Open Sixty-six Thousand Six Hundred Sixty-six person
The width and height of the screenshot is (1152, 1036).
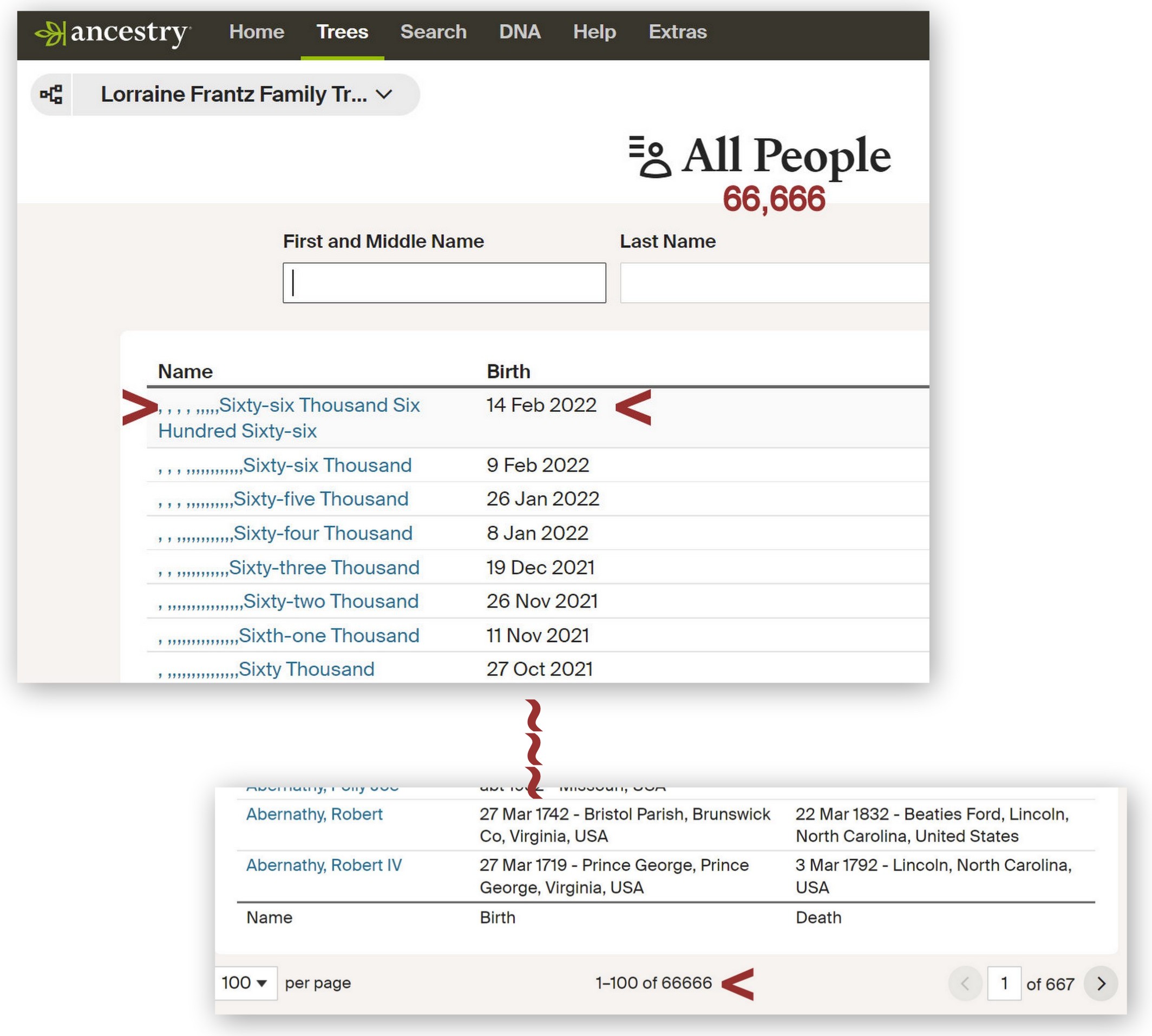(x=319, y=406)
